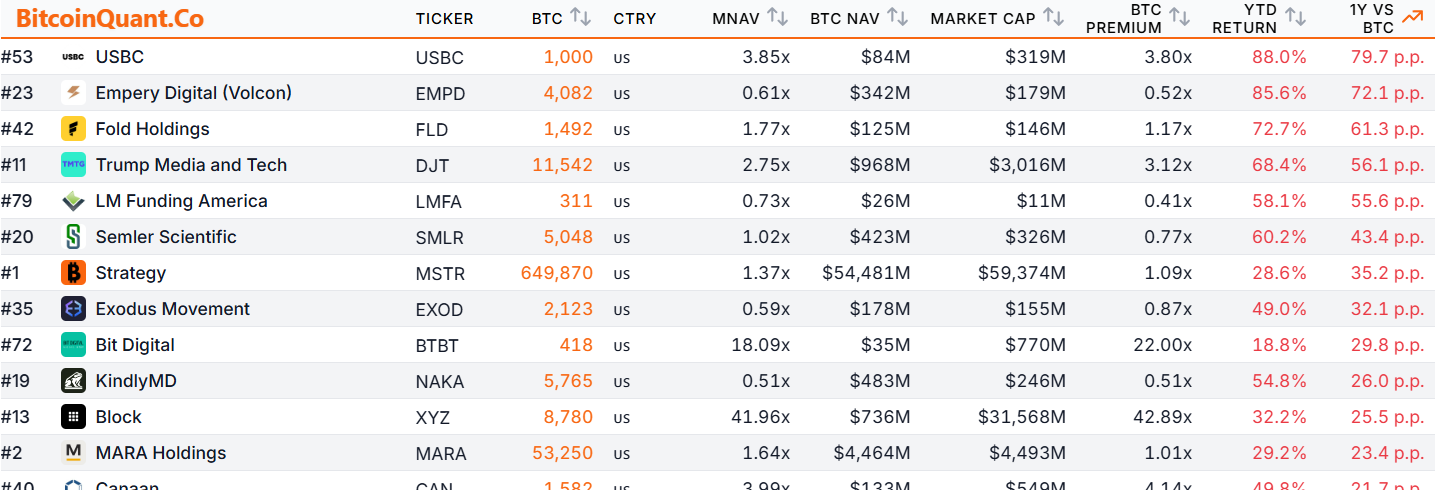Click the Strategy orange Bitcoin logo
This screenshot has width=1435, height=490.
(73, 273)
